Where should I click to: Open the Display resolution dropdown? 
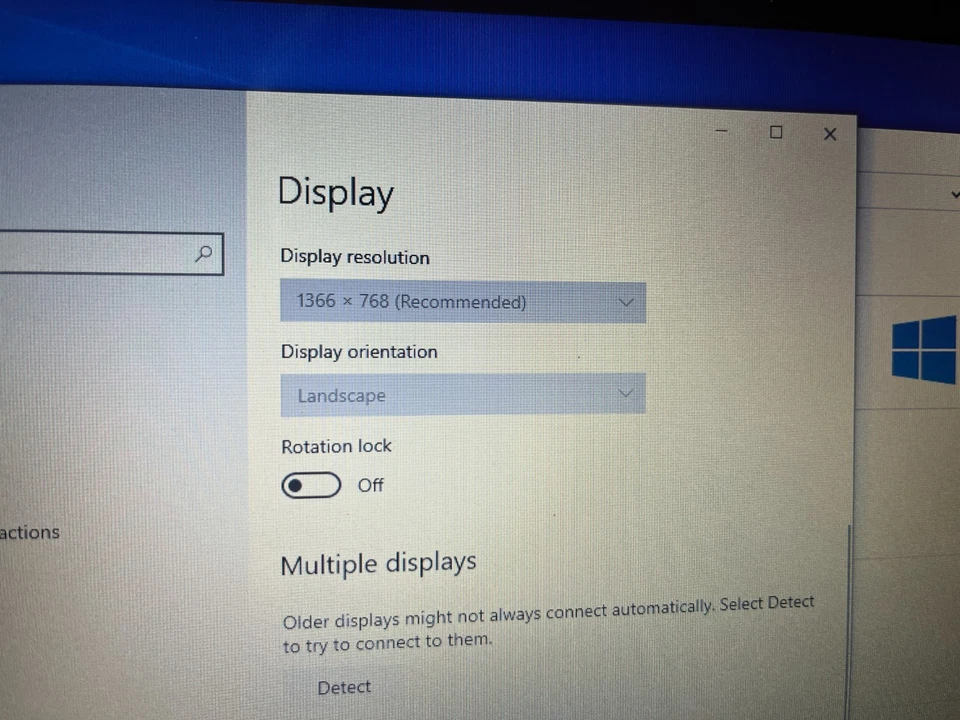coord(463,302)
